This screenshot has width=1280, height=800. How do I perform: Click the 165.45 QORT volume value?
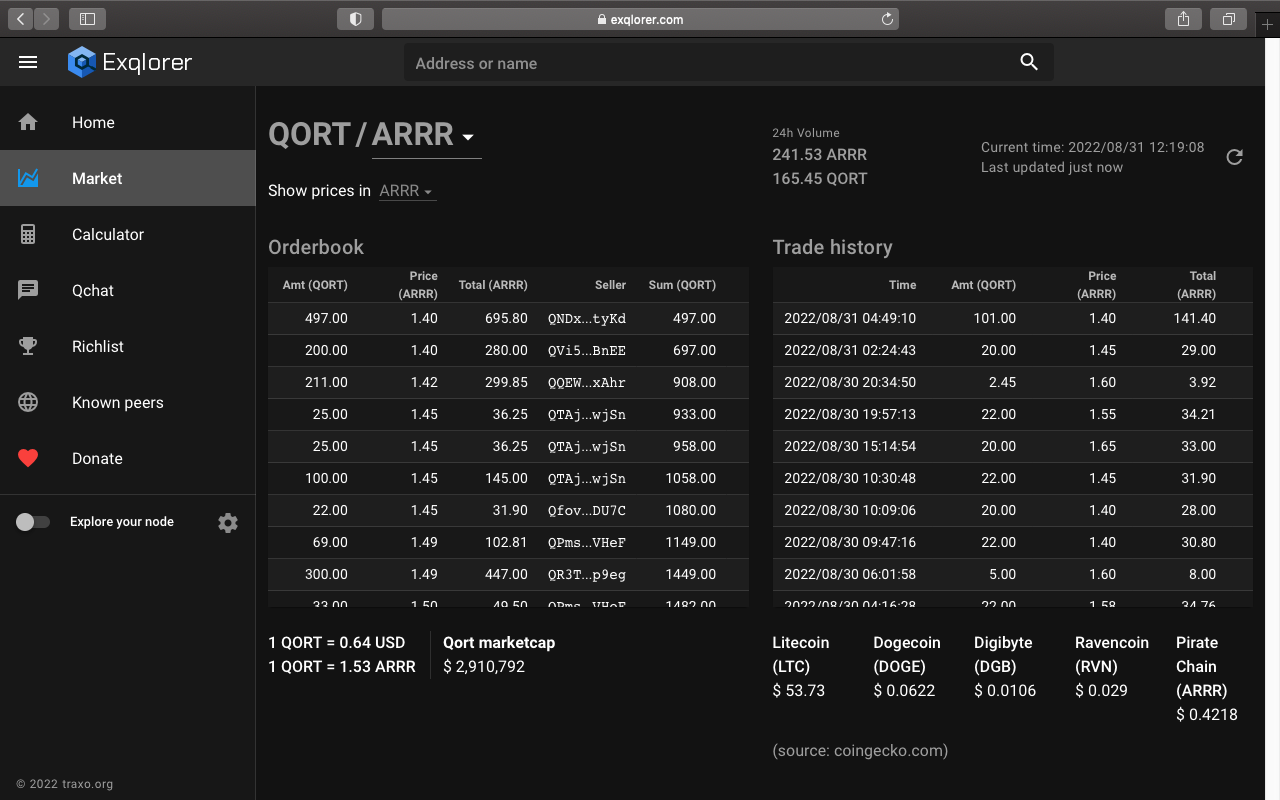(x=819, y=179)
